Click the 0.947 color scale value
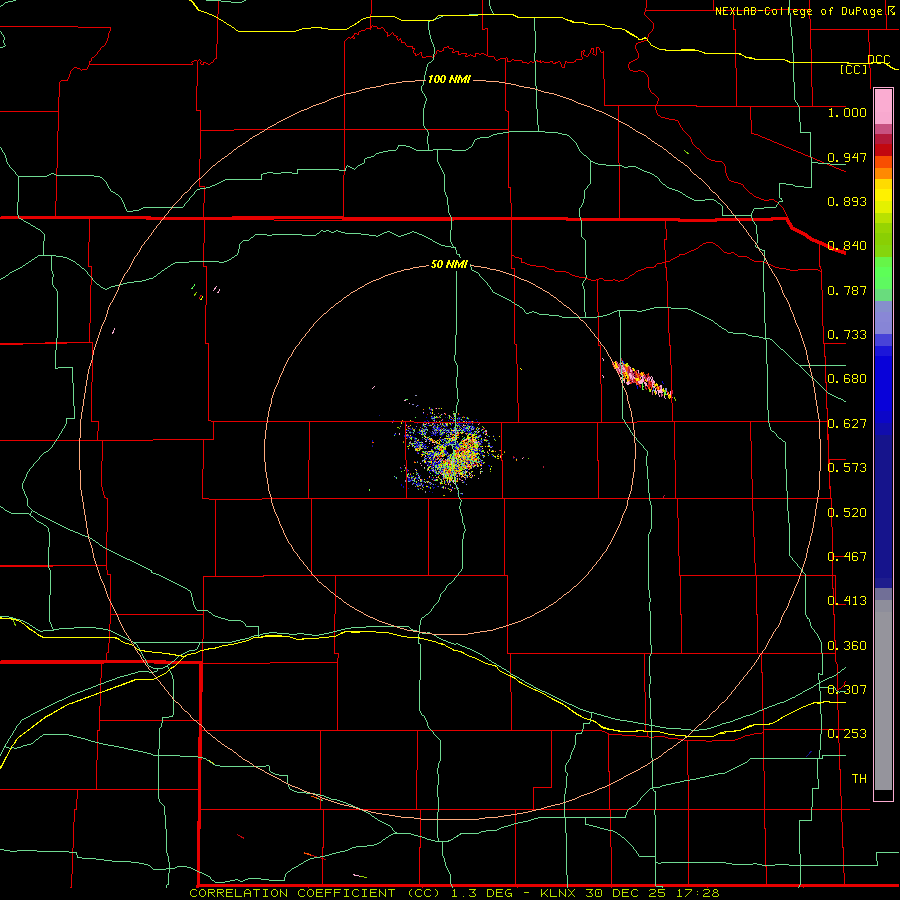This screenshot has width=900, height=900. coord(847,157)
